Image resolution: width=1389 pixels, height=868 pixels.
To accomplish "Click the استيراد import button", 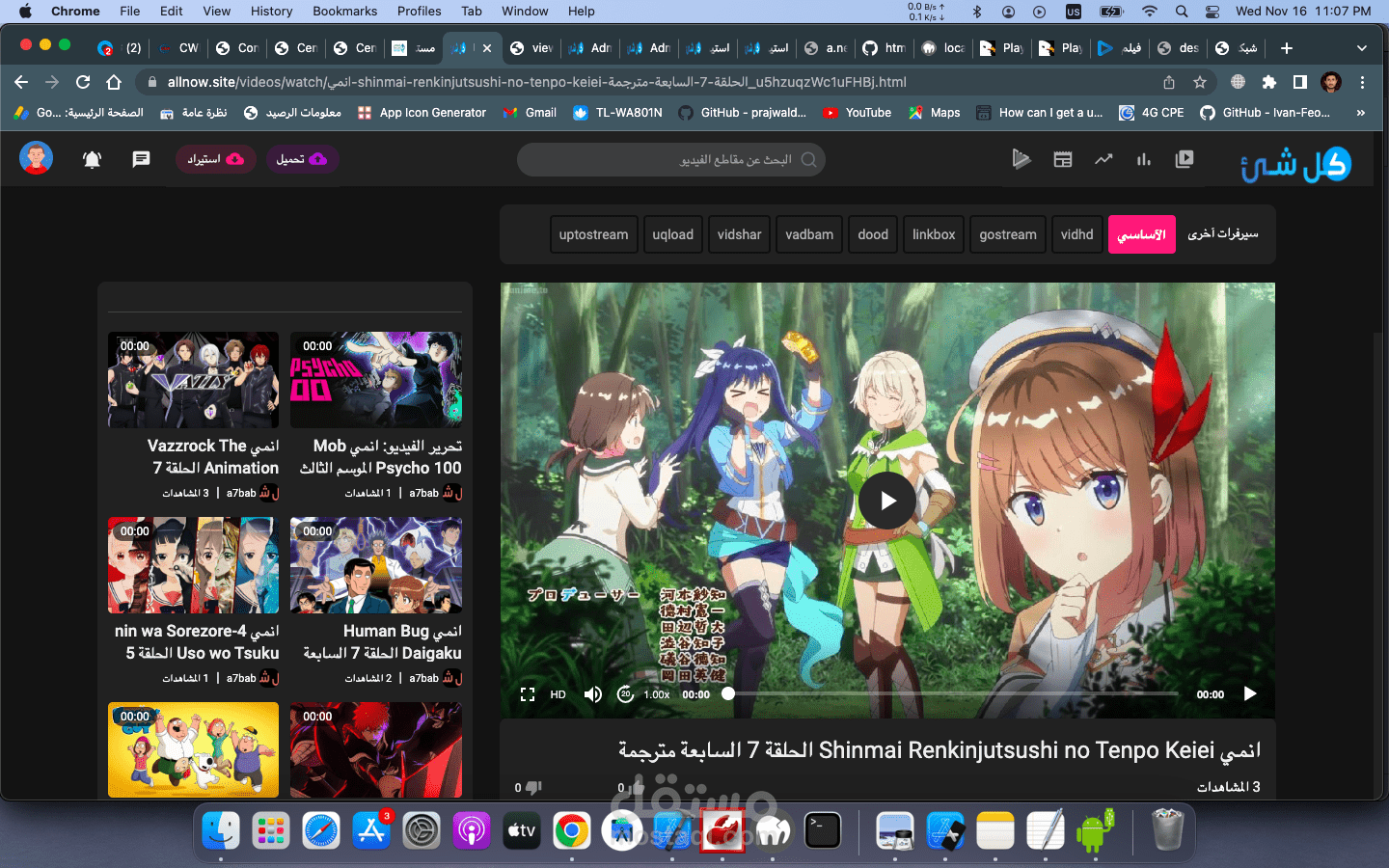I will (215, 159).
